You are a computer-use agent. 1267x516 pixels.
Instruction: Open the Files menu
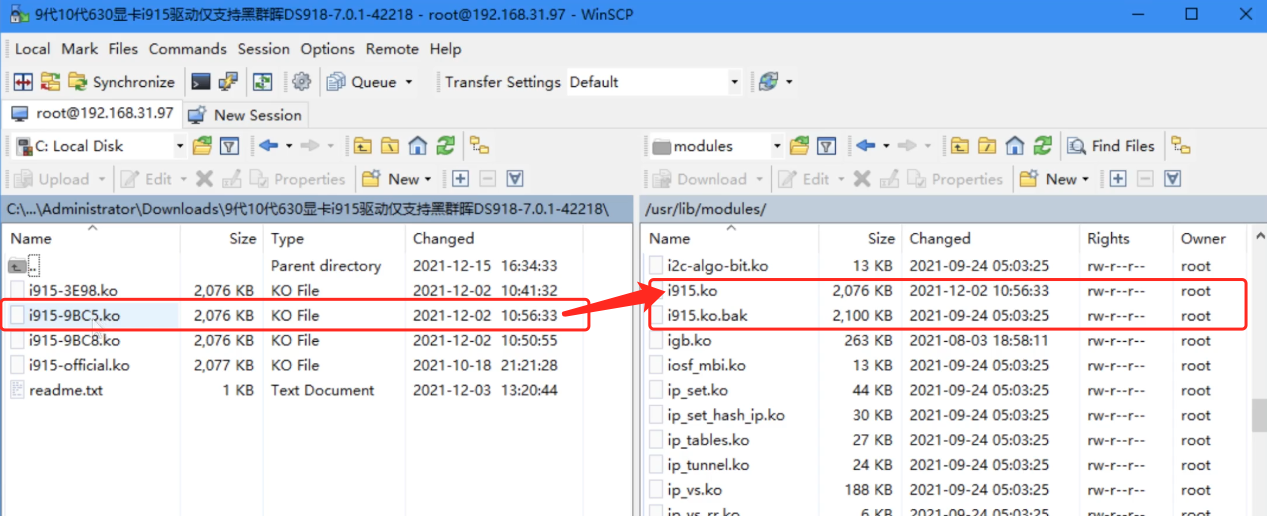click(x=123, y=49)
